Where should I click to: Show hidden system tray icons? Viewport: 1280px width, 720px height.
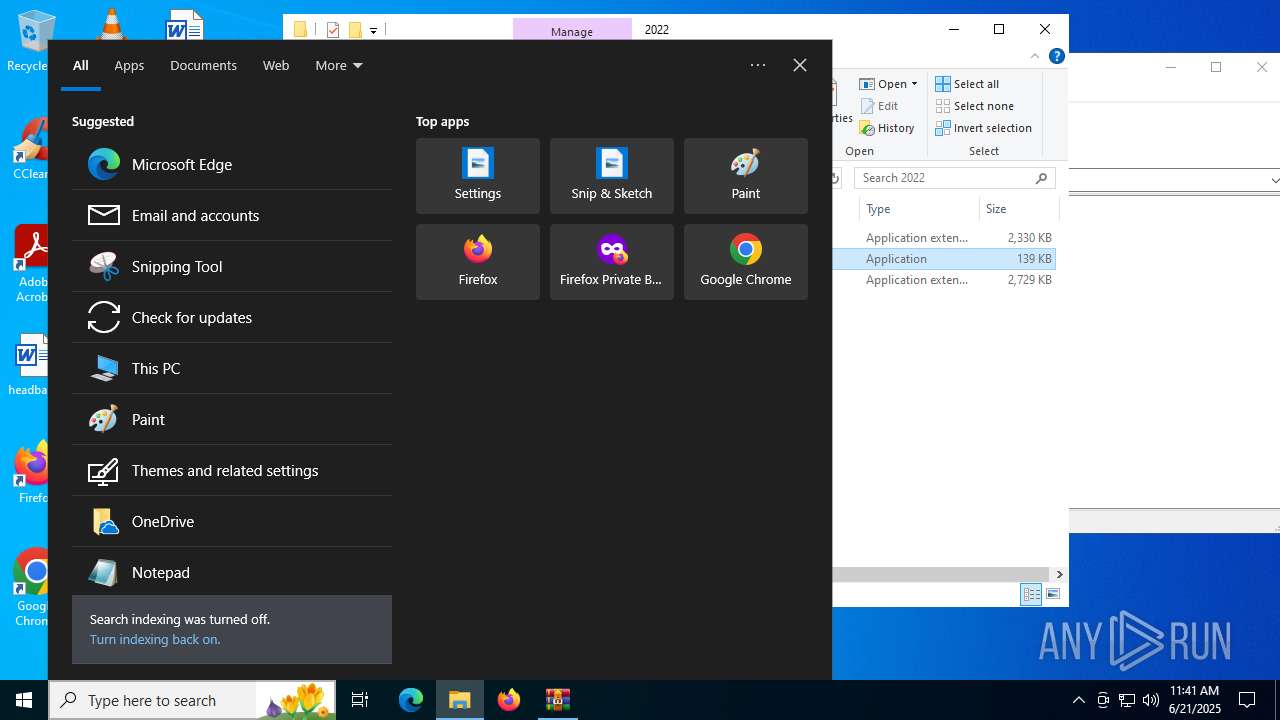point(1078,700)
